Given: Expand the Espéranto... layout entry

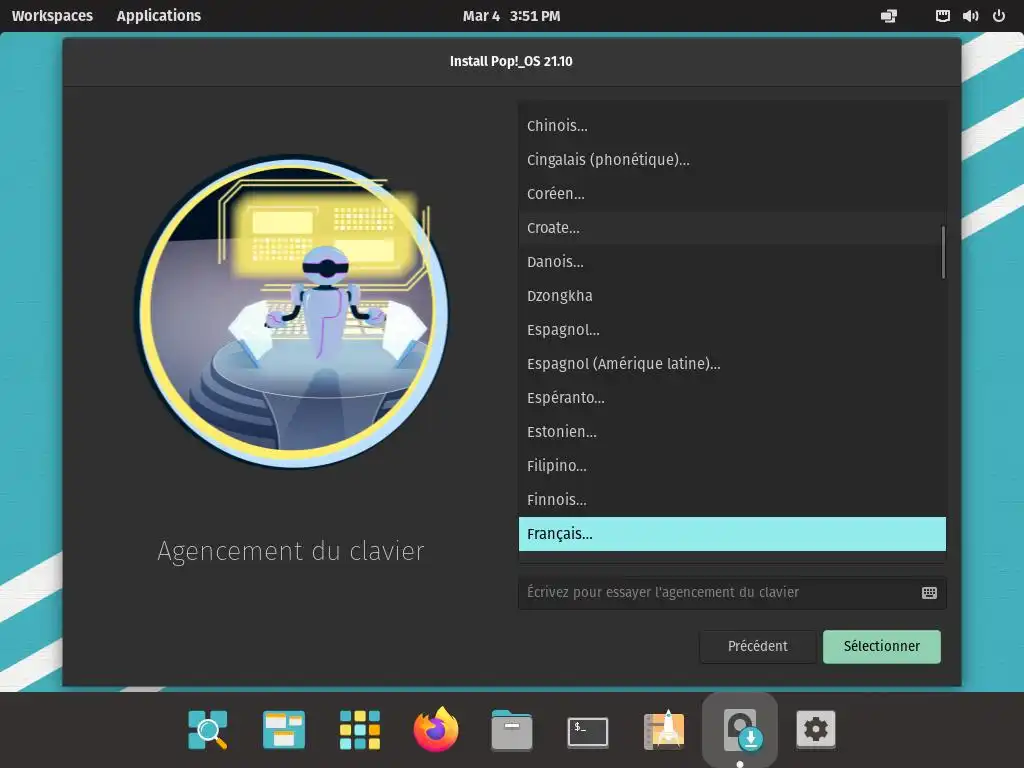Looking at the screenshot, I should pyautogui.click(x=732, y=398).
